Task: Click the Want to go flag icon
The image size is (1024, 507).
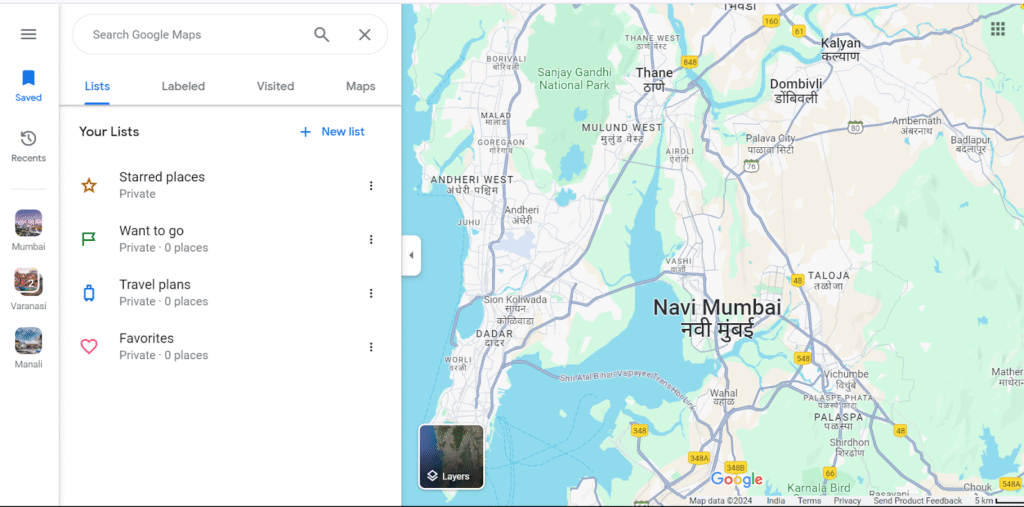Action: (x=89, y=239)
